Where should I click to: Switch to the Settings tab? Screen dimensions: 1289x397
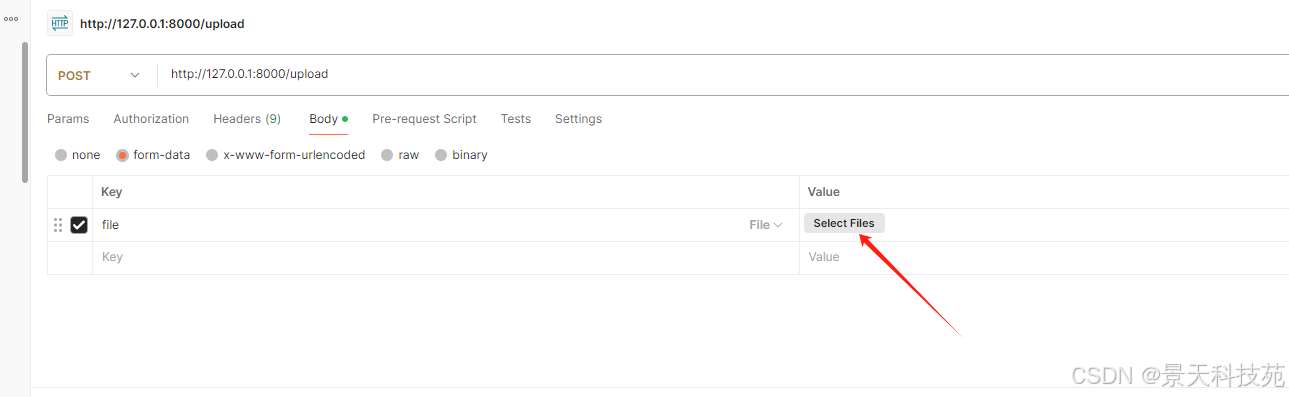pos(578,119)
